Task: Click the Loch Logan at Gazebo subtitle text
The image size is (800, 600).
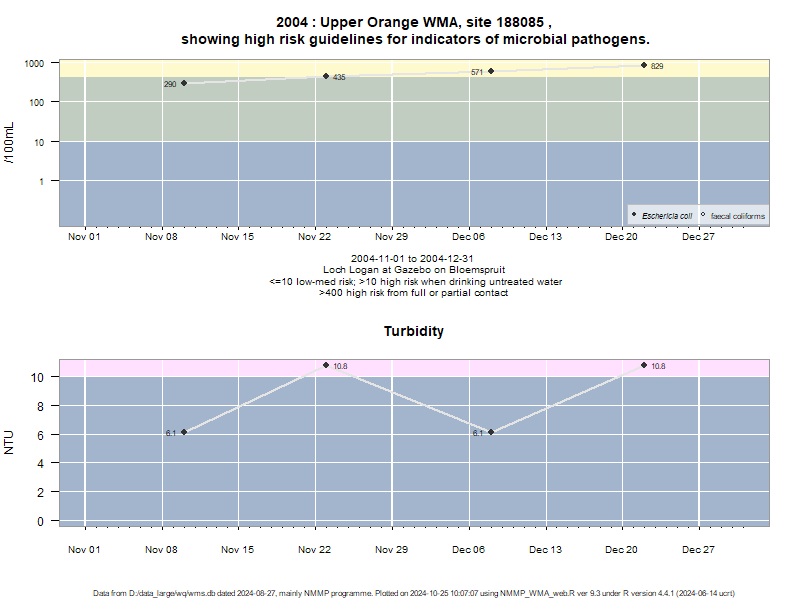Action: (x=414, y=270)
